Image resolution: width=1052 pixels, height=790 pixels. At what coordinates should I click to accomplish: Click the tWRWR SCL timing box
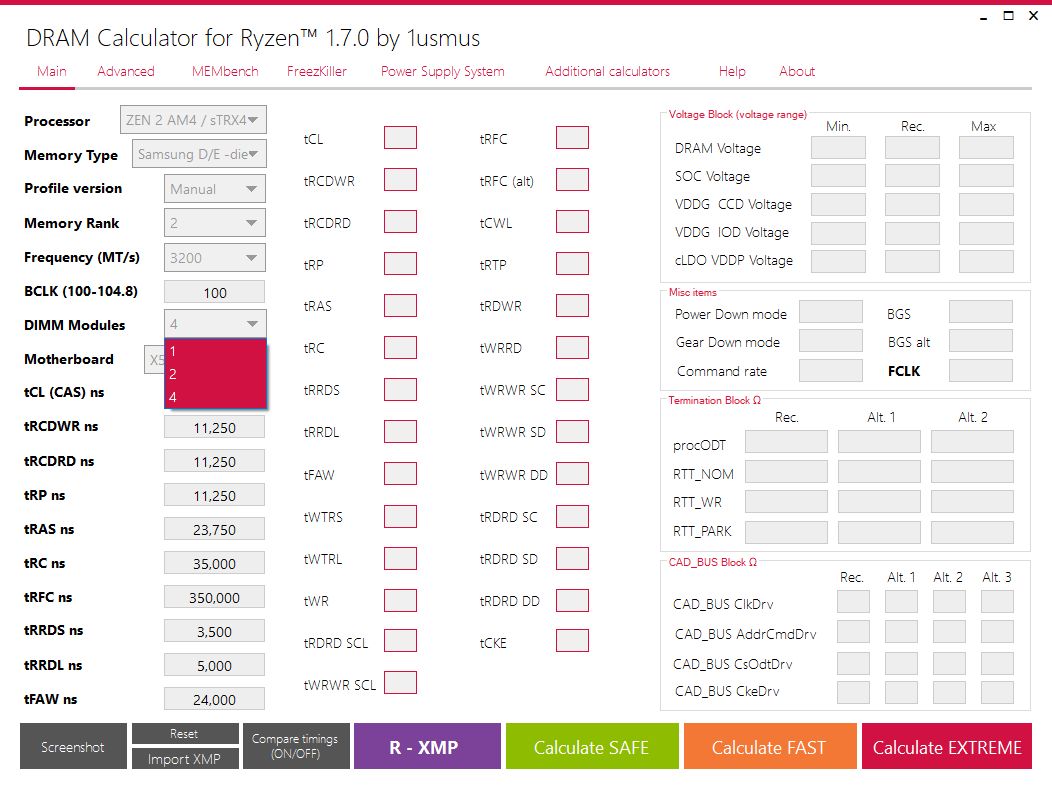[x=401, y=683]
